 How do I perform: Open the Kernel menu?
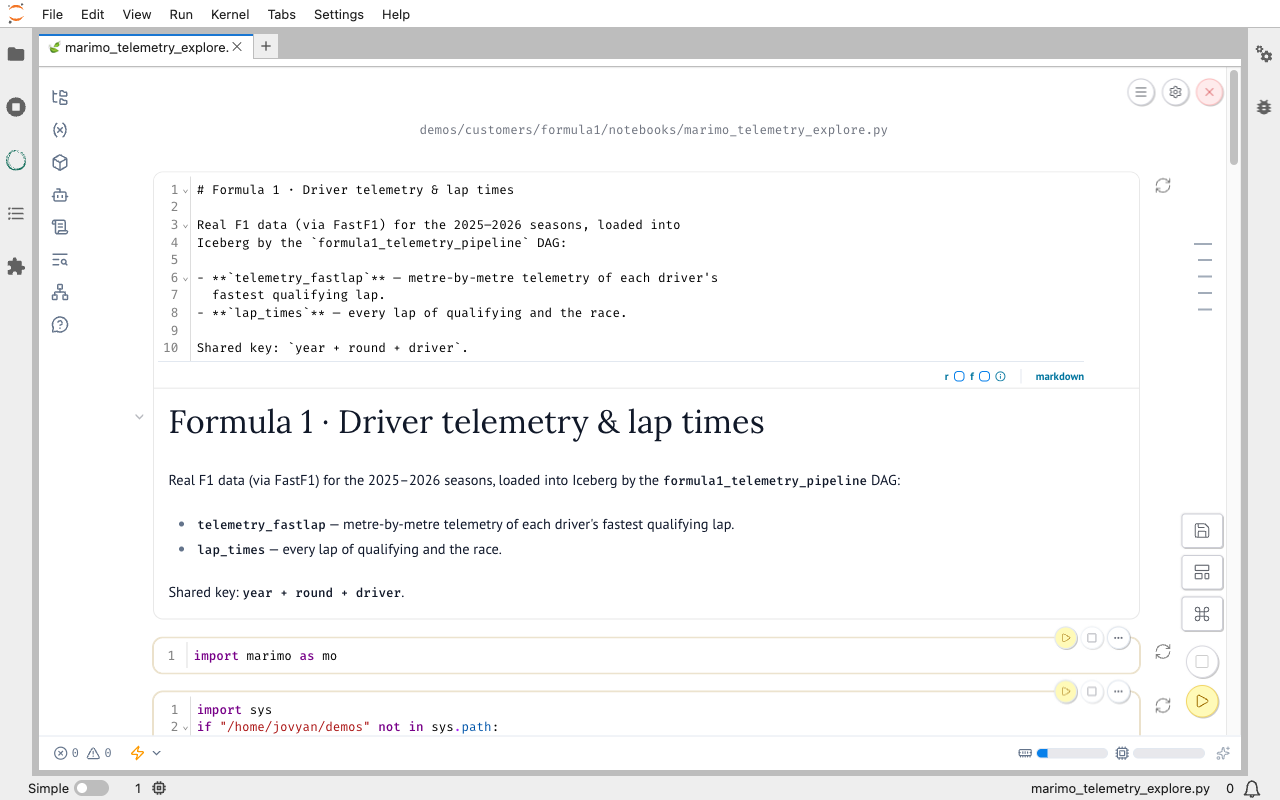(231, 14)
